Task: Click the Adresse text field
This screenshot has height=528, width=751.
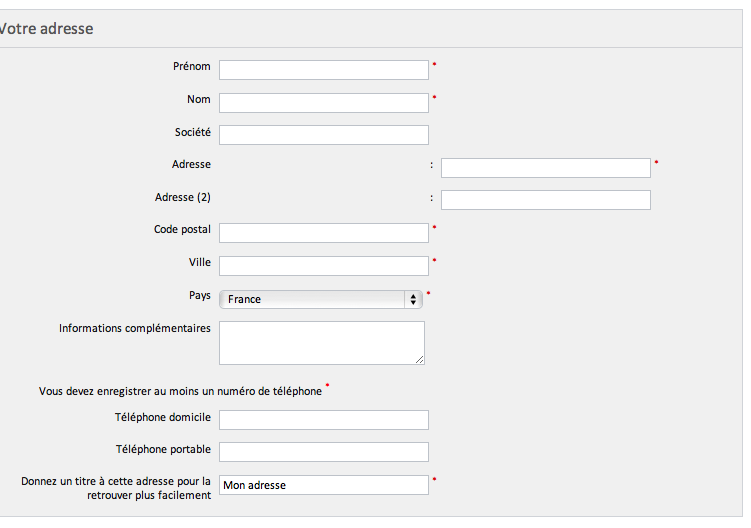Action: click(x=546, y=168)
